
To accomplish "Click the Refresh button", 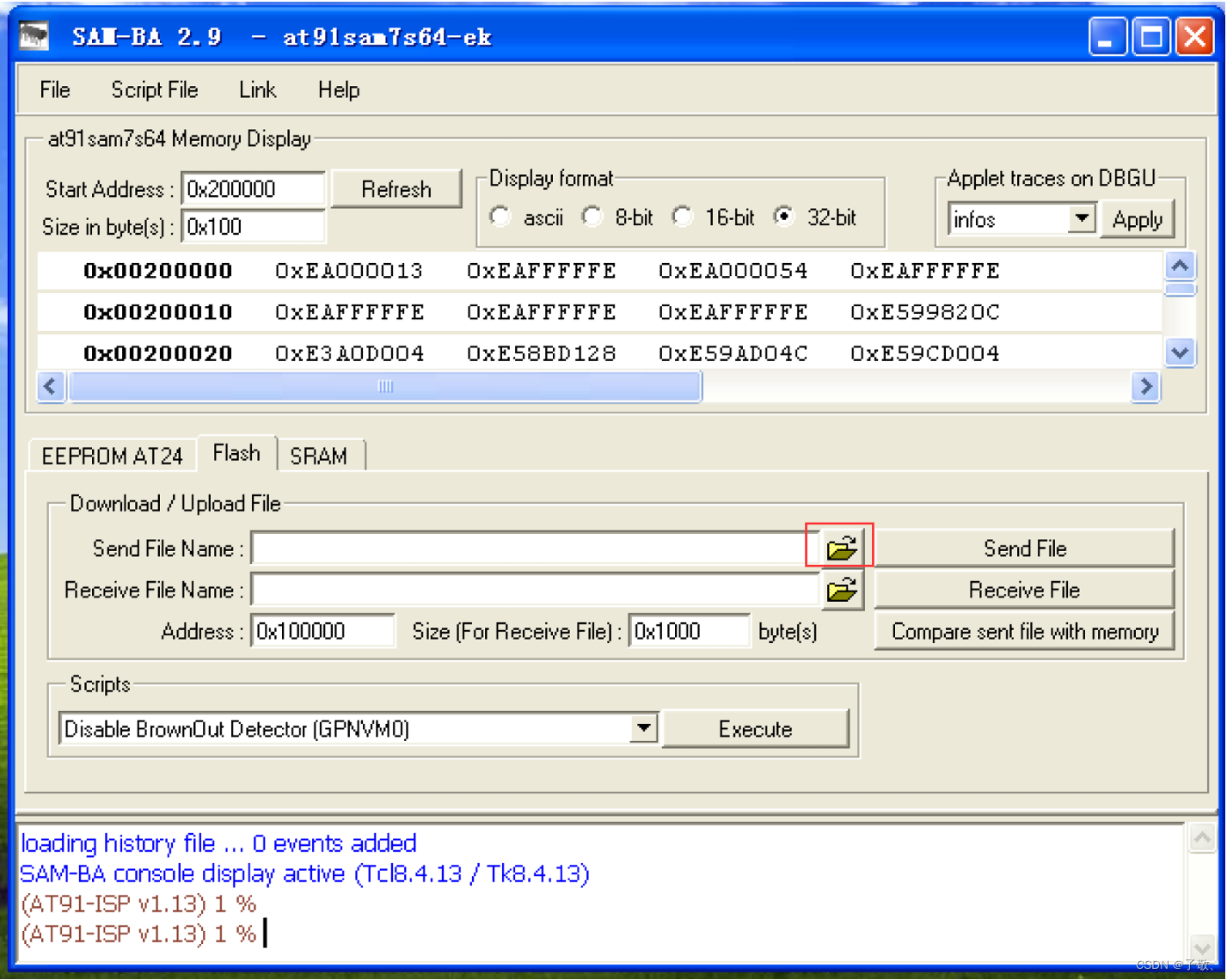I will click(x=396, y=189).
